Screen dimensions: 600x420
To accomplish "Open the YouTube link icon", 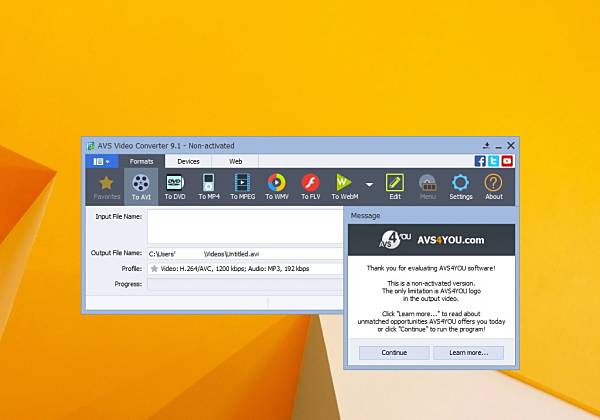I will click(x=507, y=161).
